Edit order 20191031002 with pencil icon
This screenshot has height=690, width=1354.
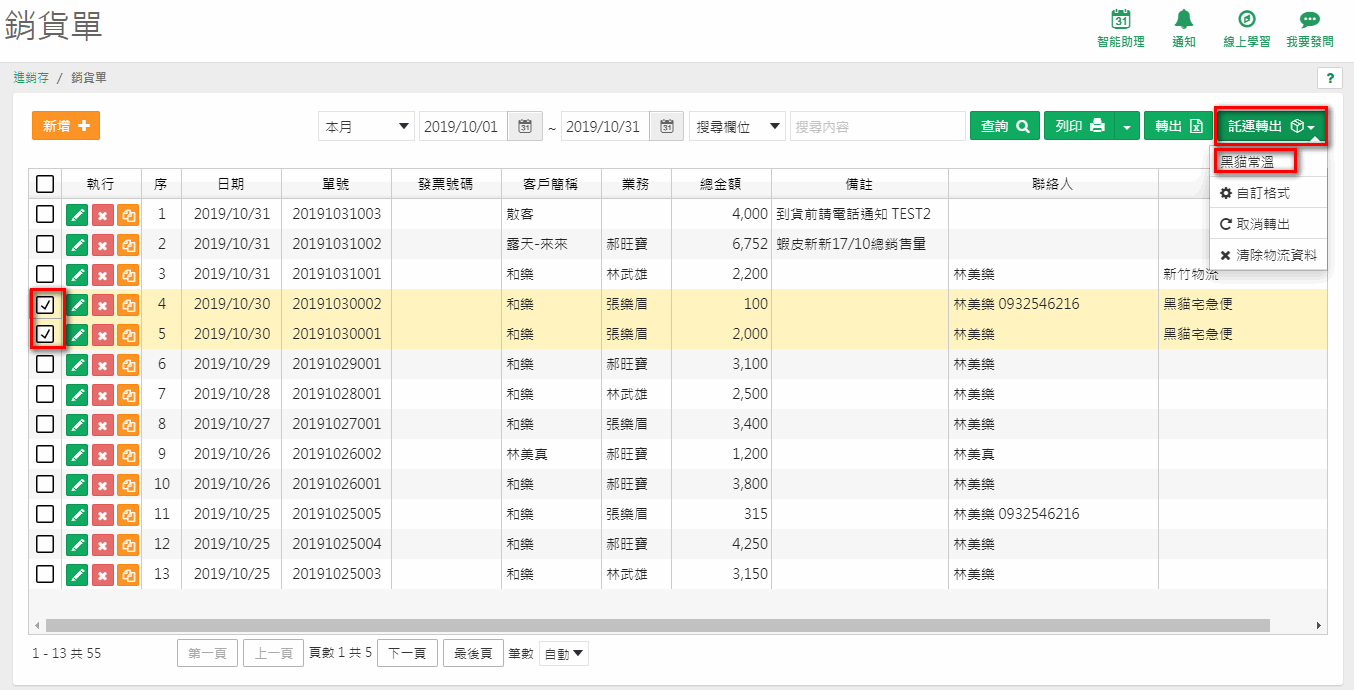tap(77, 244)
